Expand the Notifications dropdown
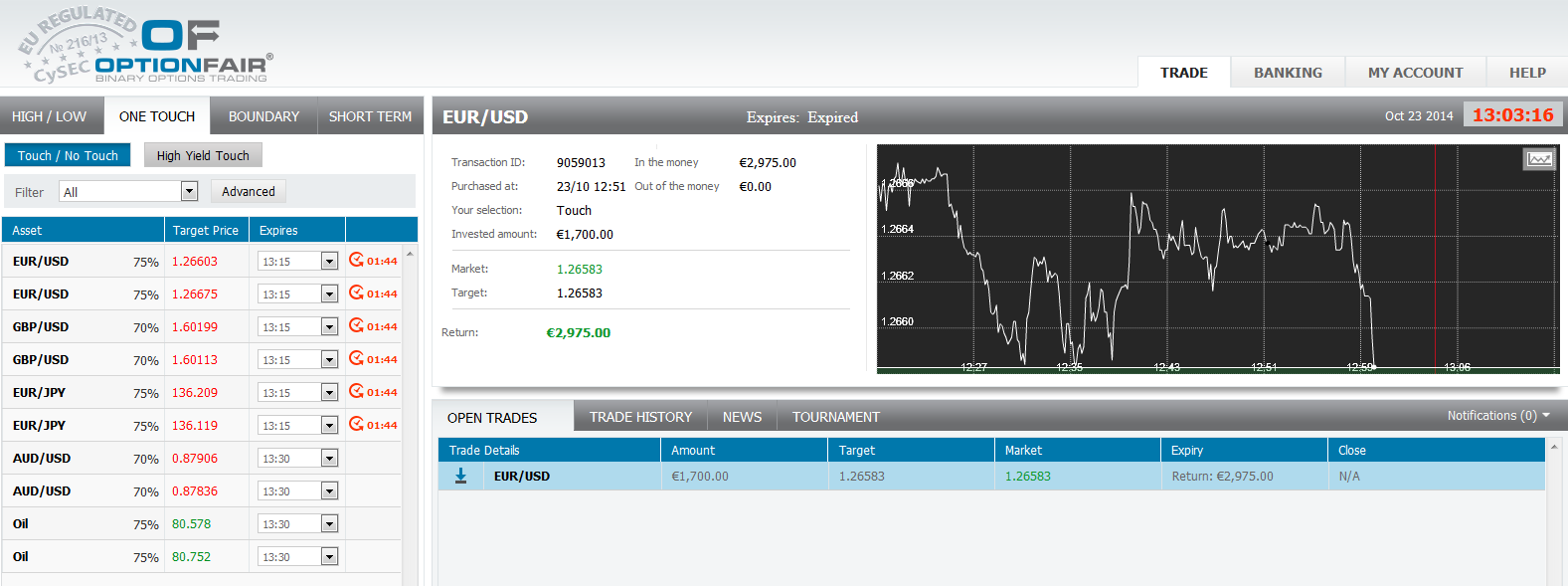The image size is (1568, 586). click(1498, 416)
